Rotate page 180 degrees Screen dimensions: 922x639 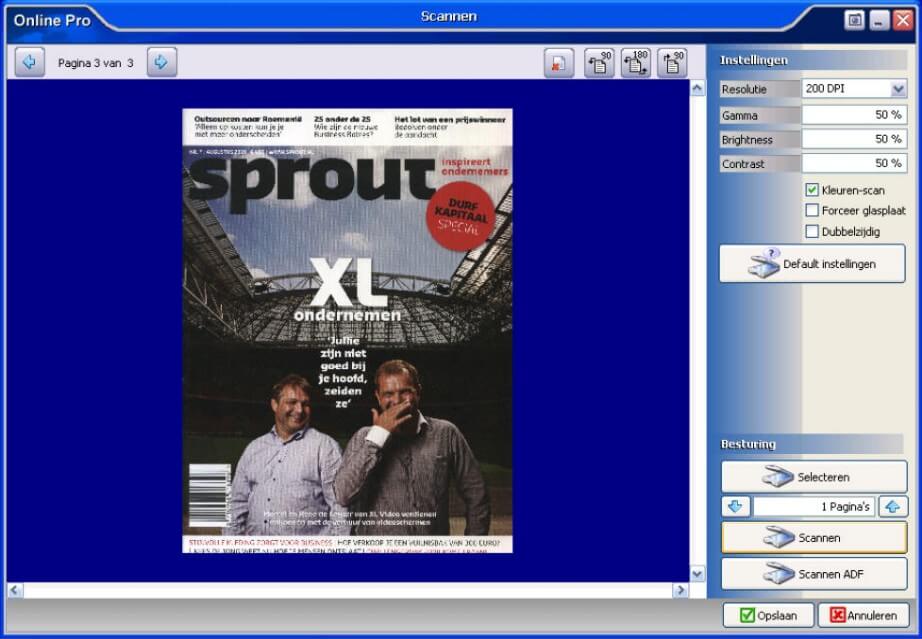pyautogui.click(x=636, y=63)
